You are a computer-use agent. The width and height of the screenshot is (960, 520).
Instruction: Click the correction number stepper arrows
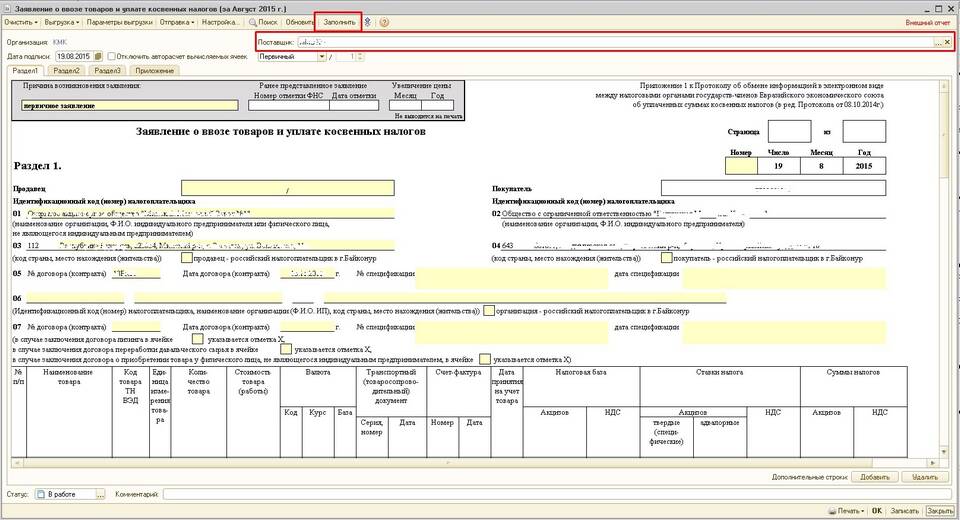tap(360, 56)
